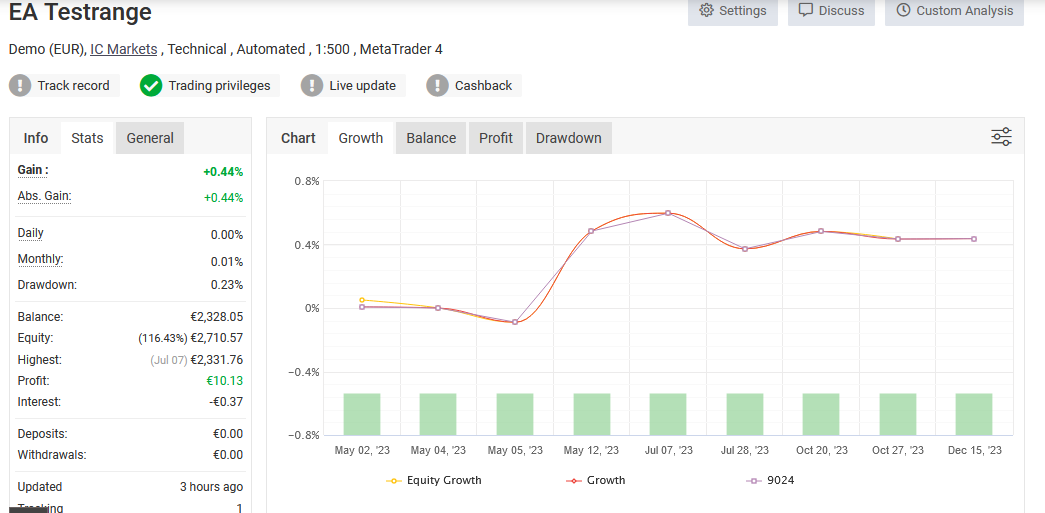Image resolution: width=1045 pixels, height=513 pixels.
Task: Click the Discuss speech bubble icon
Action: [806, 11]
